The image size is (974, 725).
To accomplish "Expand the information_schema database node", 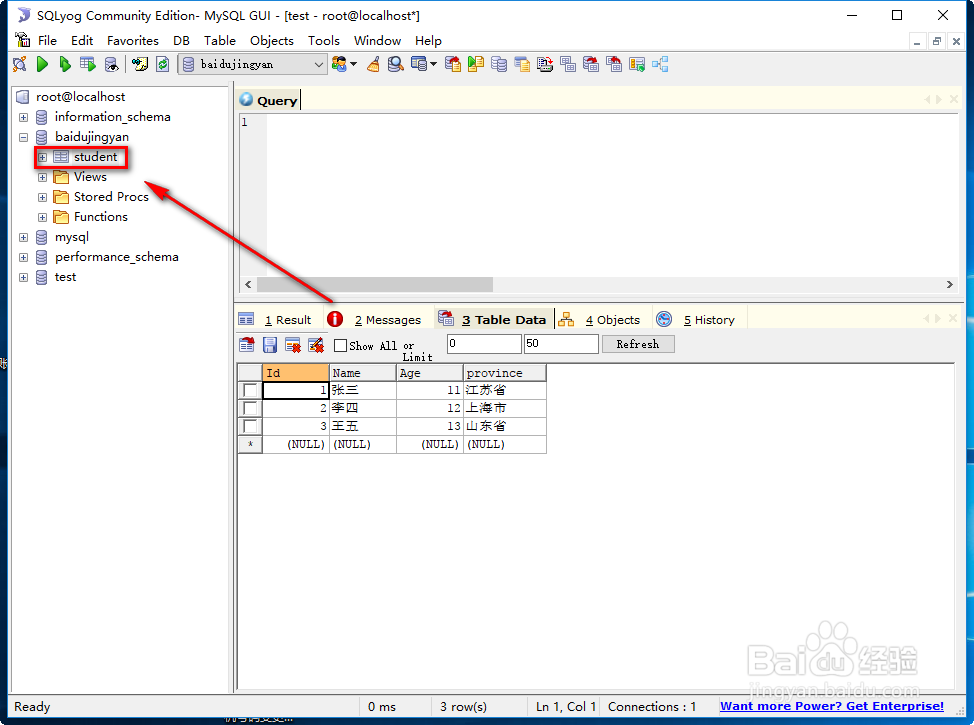I will (24, 117).
